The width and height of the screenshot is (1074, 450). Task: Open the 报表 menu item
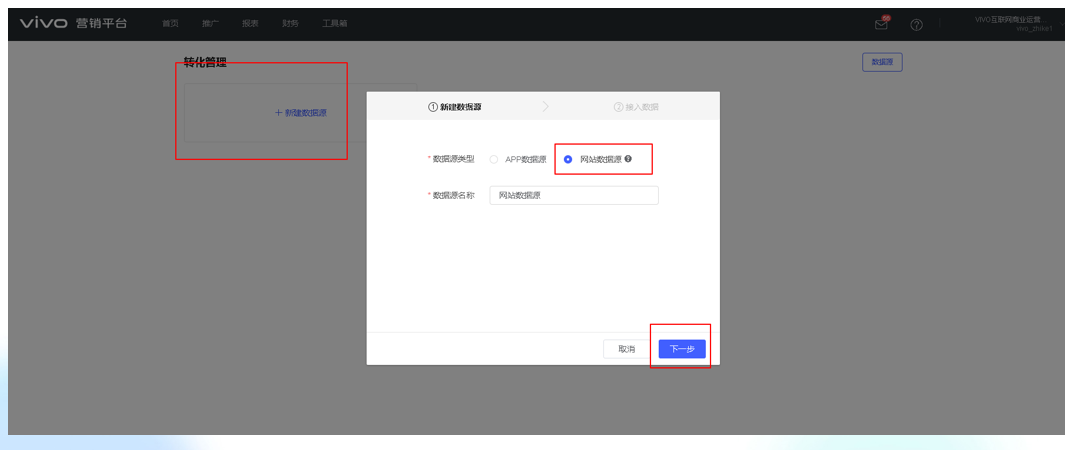(x=250, y=23)
